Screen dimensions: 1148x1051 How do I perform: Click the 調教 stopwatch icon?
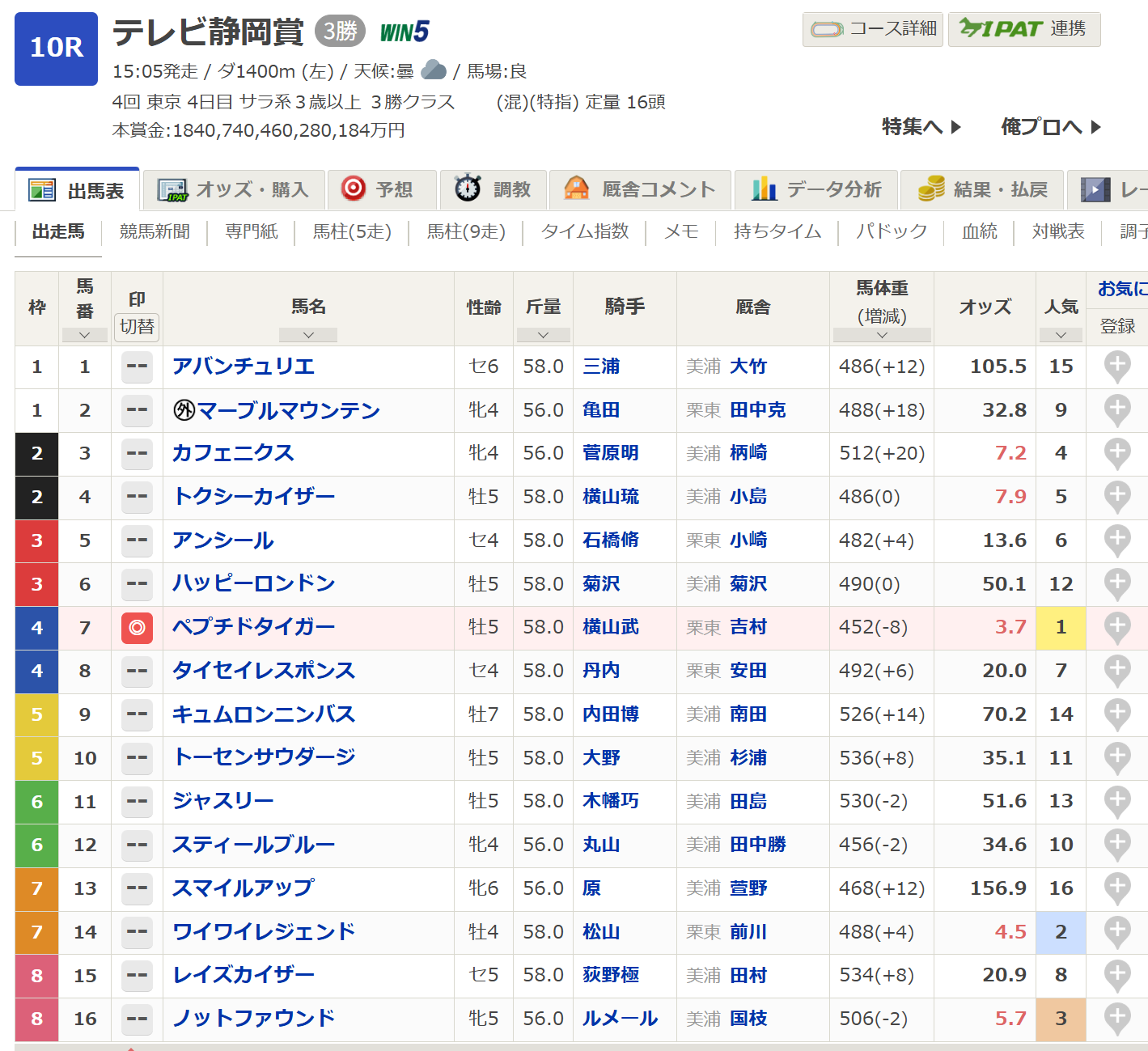467,189
